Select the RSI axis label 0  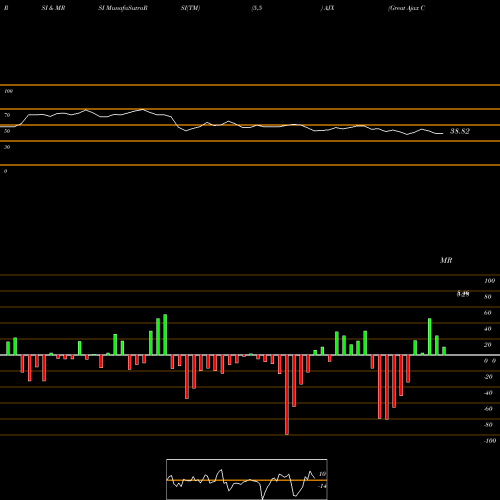coord(5,171)
